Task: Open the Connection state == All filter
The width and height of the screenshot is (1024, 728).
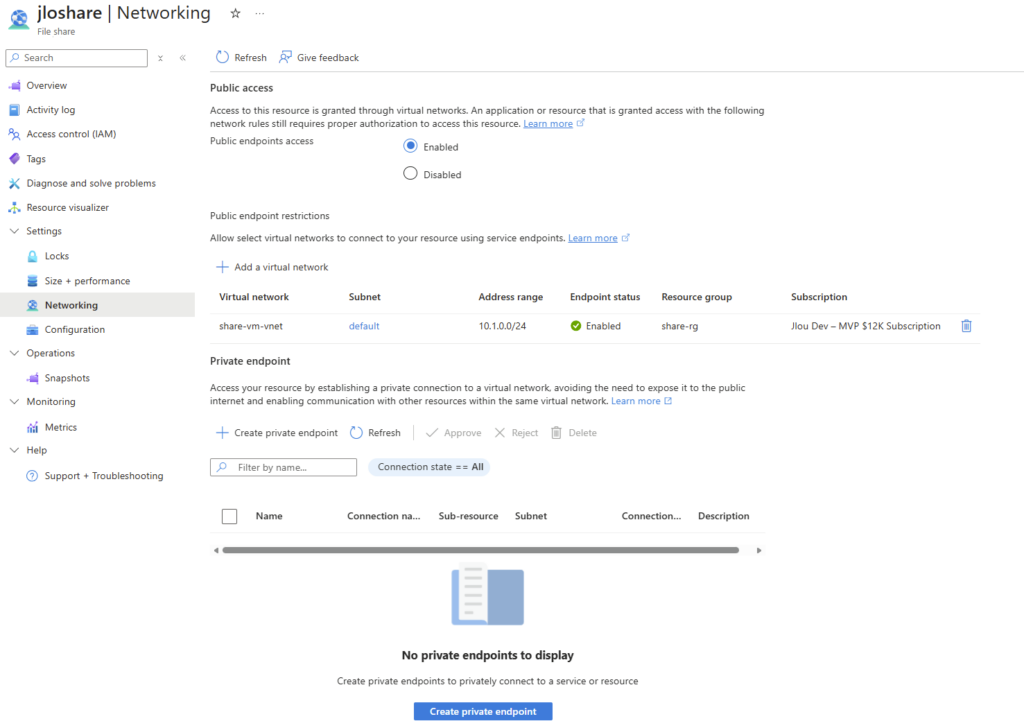Action: [429, 467]
